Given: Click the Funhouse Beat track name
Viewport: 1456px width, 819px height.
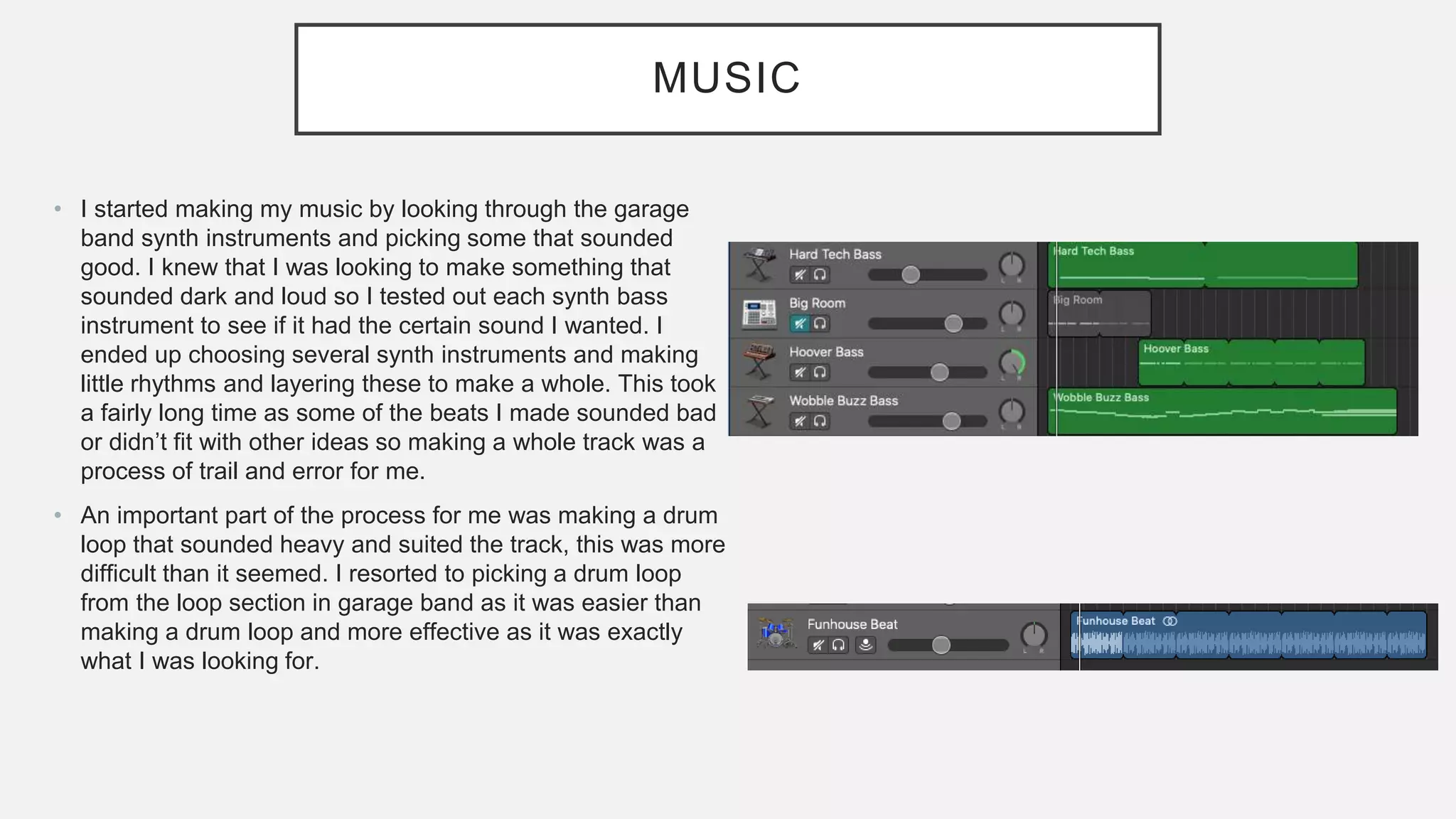Looking at the screenshot, I should [x=852, y=624].
